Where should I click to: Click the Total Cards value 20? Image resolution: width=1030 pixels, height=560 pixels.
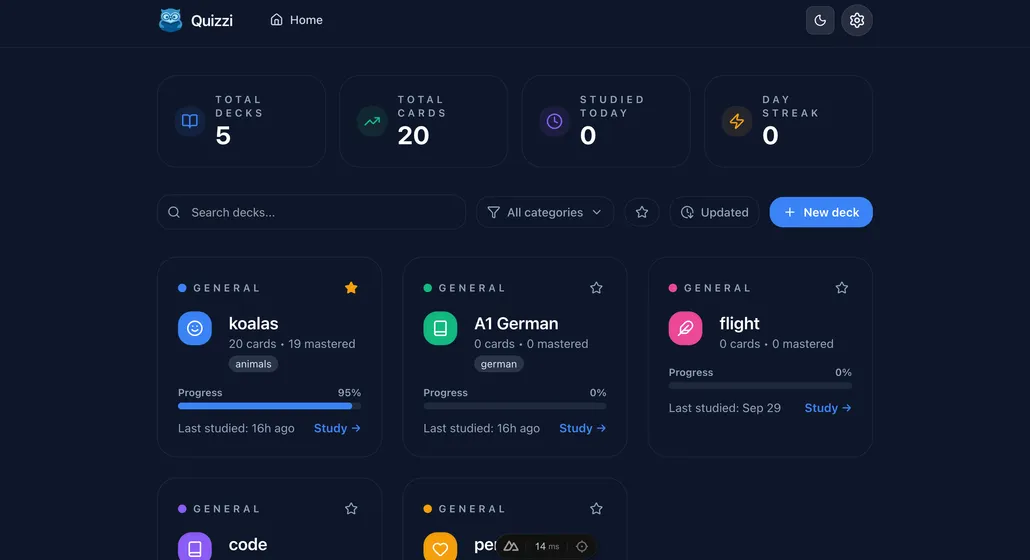click(413, 135)
